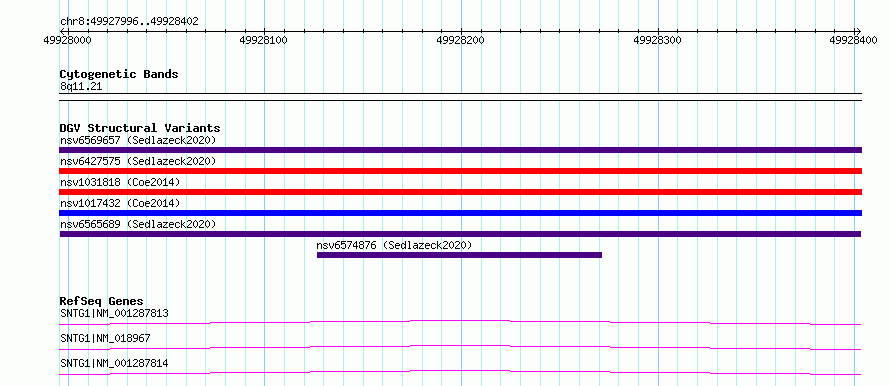Select variant label nsv1017432 (Coe2014)
This screenshot has width=890, height=386.
(120, 203)
